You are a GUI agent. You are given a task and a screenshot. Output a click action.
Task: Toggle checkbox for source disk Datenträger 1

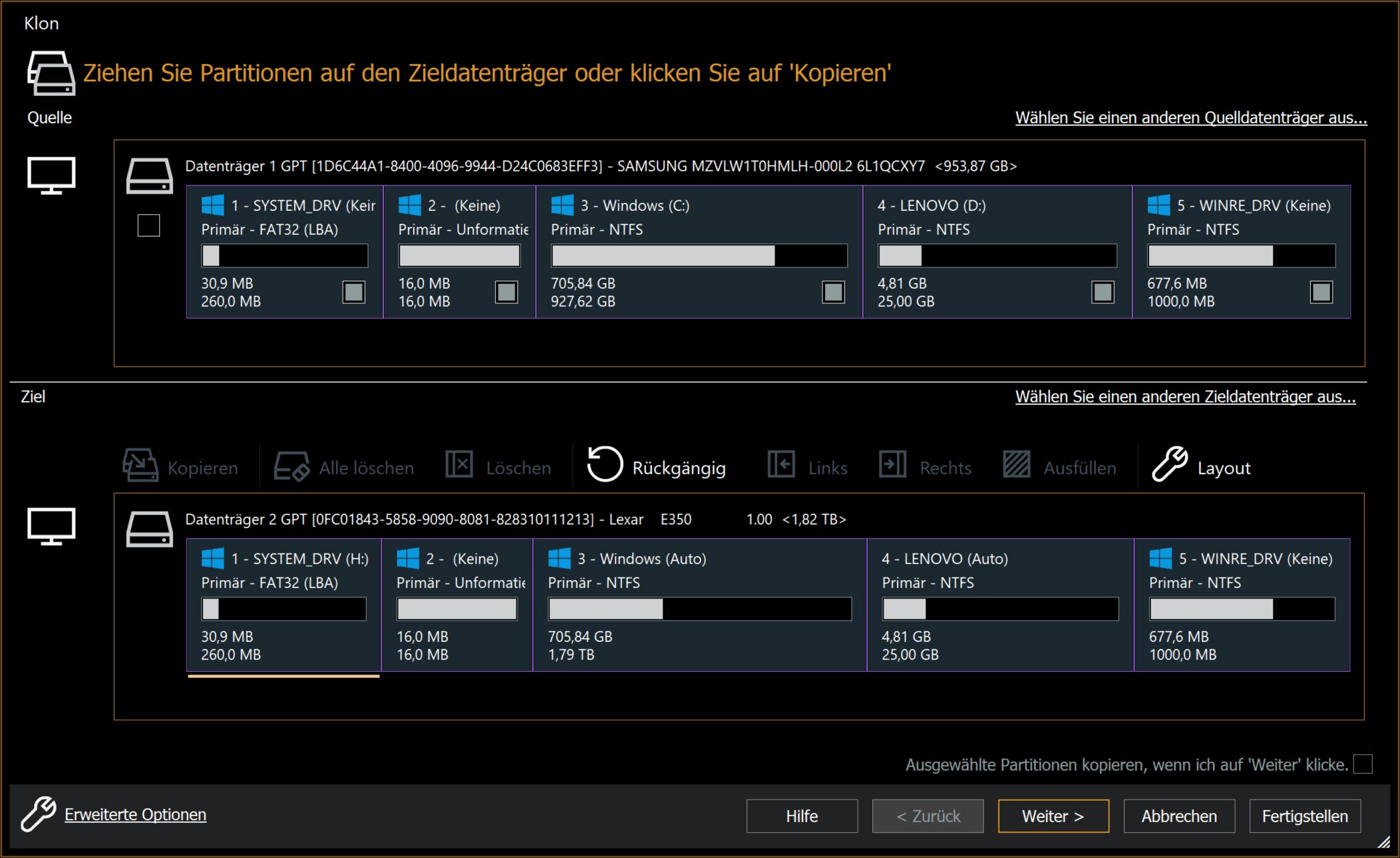pos(148,225)
